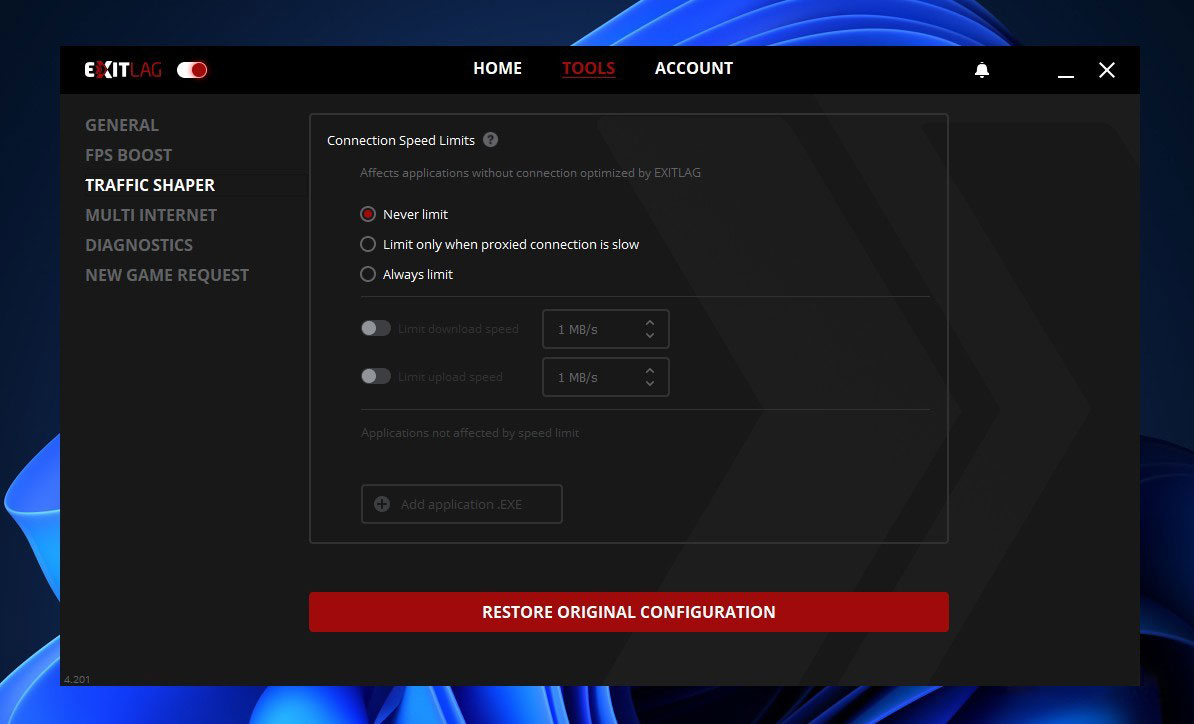Close the ExitLag window

click(x=1106, y=70)
